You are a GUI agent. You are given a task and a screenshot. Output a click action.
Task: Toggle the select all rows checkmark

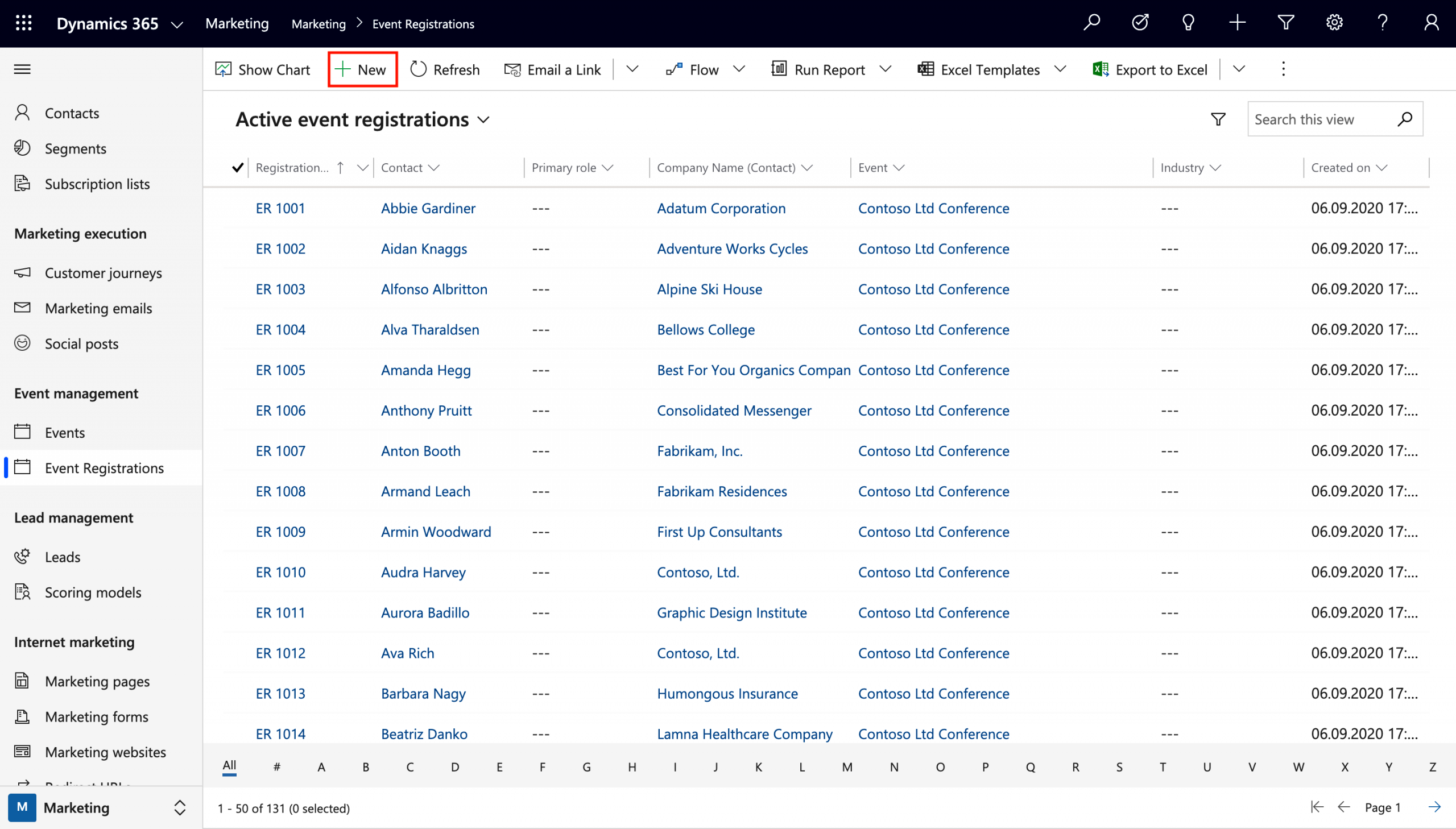click(238, 167)
